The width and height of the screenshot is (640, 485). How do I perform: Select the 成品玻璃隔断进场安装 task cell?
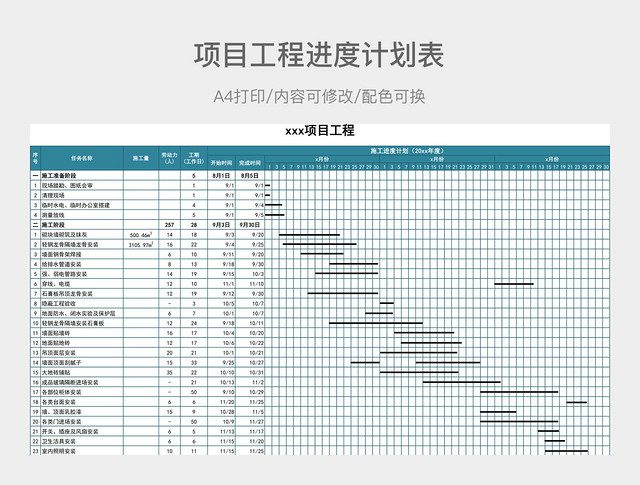82,382
